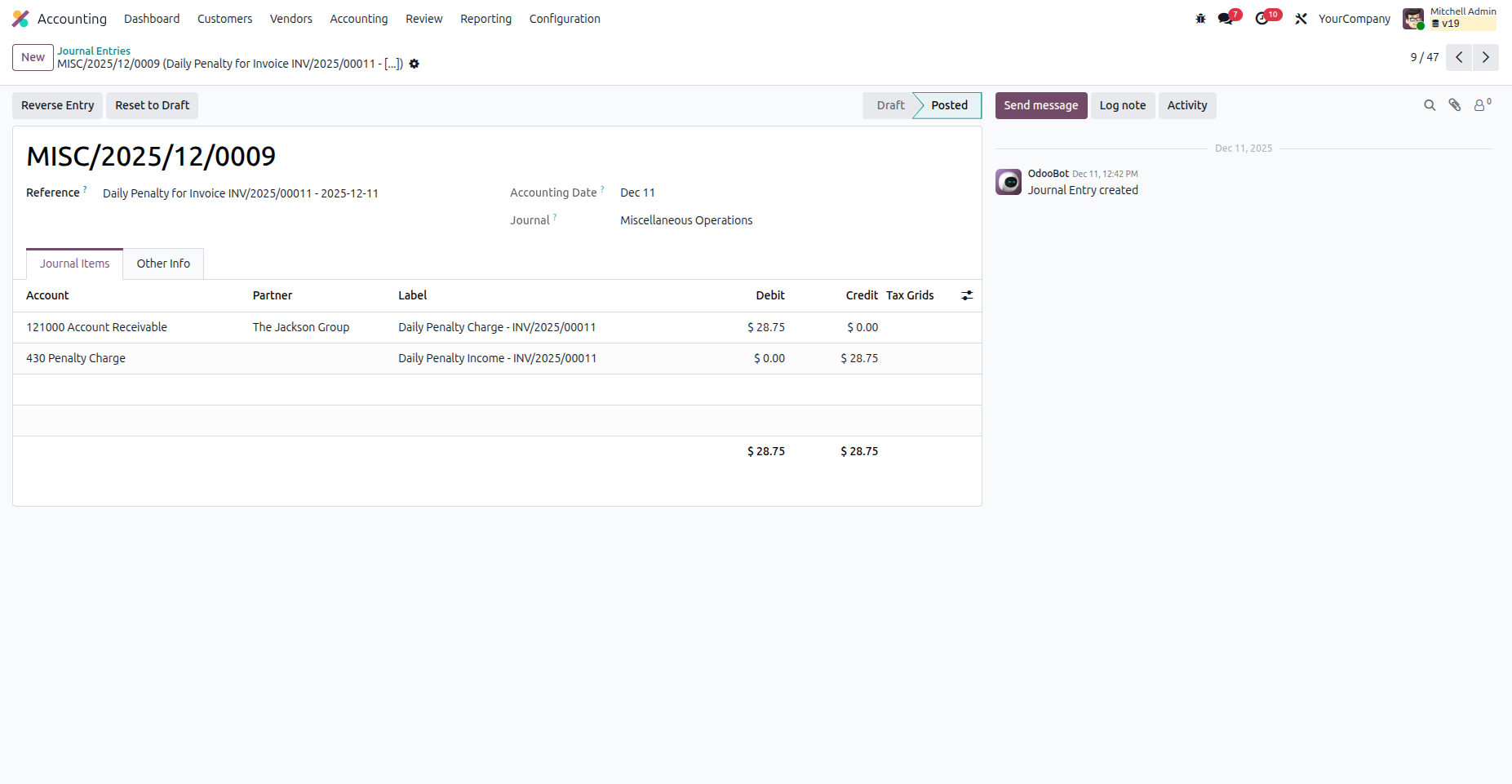
Task: Click the $ 28.75 debit on Account Receivable row
Action: point(766,327)
